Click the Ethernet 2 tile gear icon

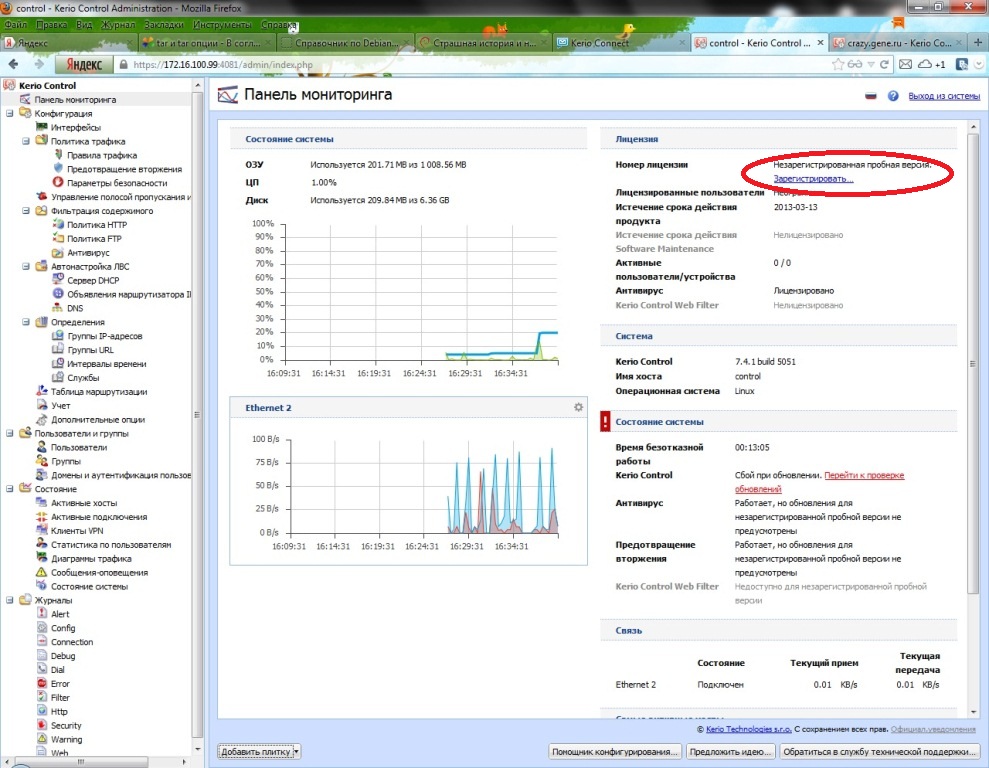(578, 407)
